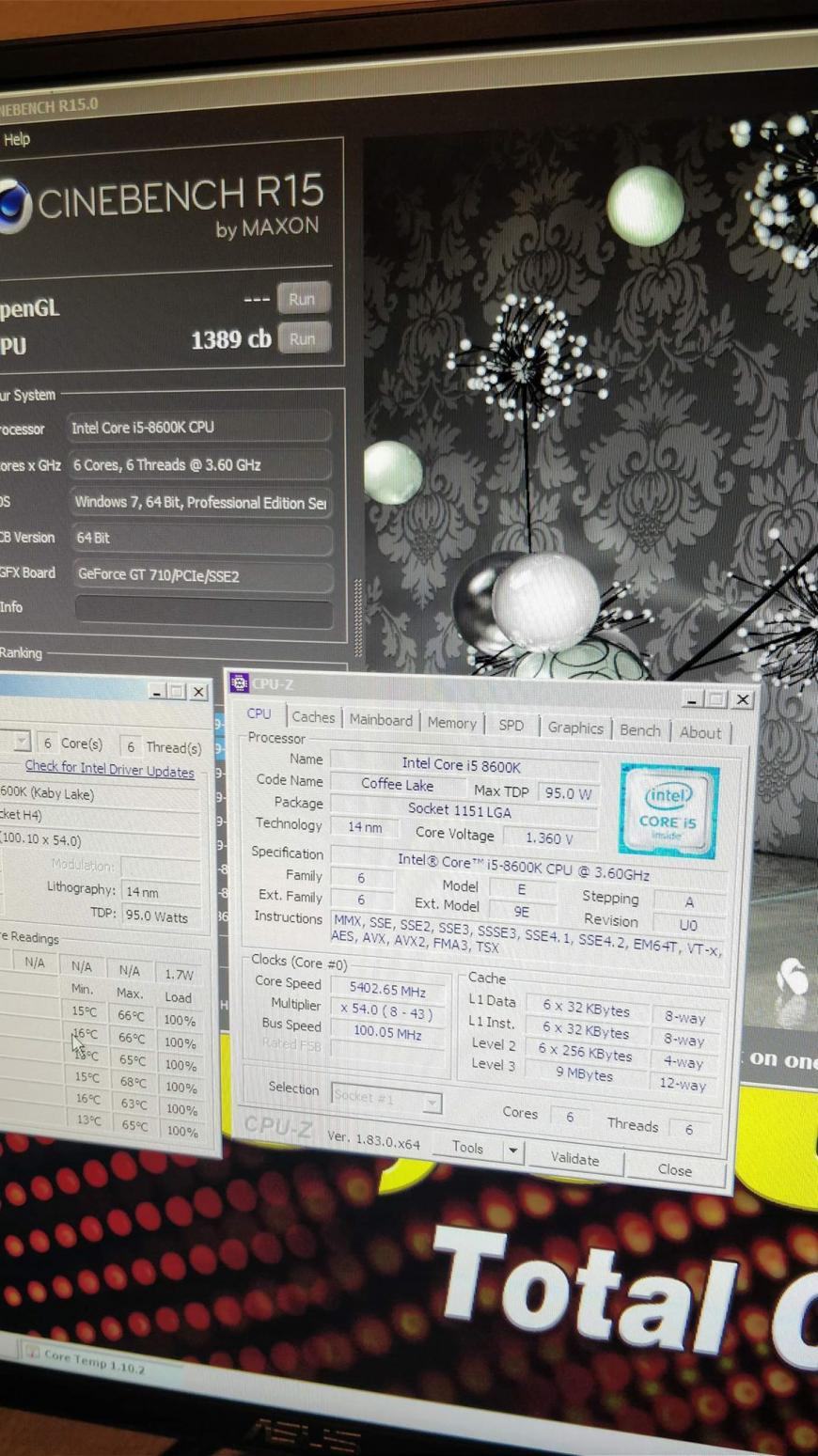The image size is (818, 1456).
Task: Open the About tab in CPU-Z
Action: (x=700, y=732)
